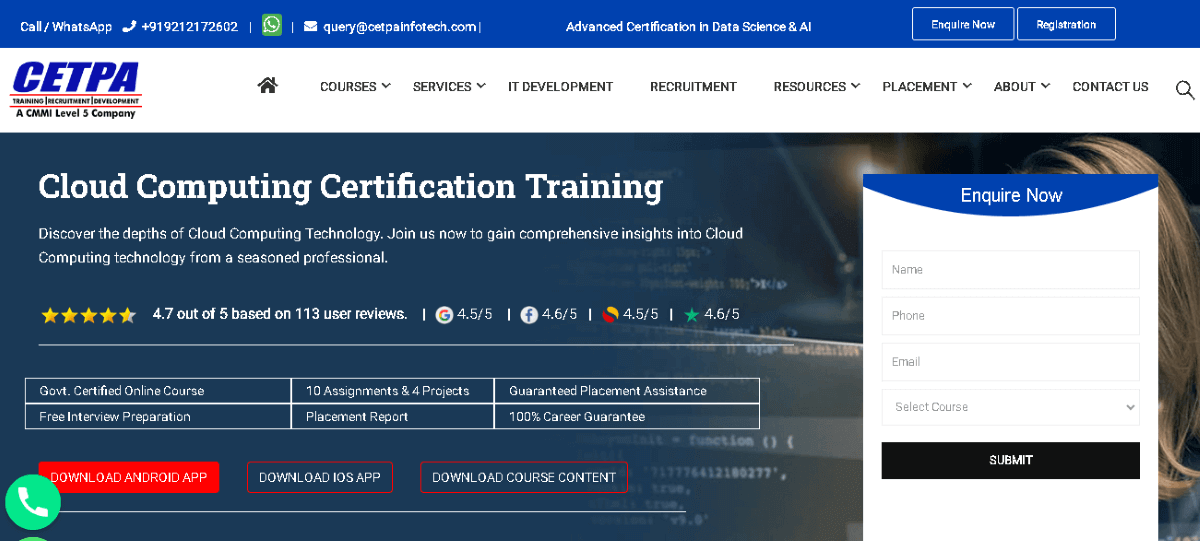Click DOWNLOAD ANDROID APP button
The height and width of the screenshot is (541, 1200).
129,477
